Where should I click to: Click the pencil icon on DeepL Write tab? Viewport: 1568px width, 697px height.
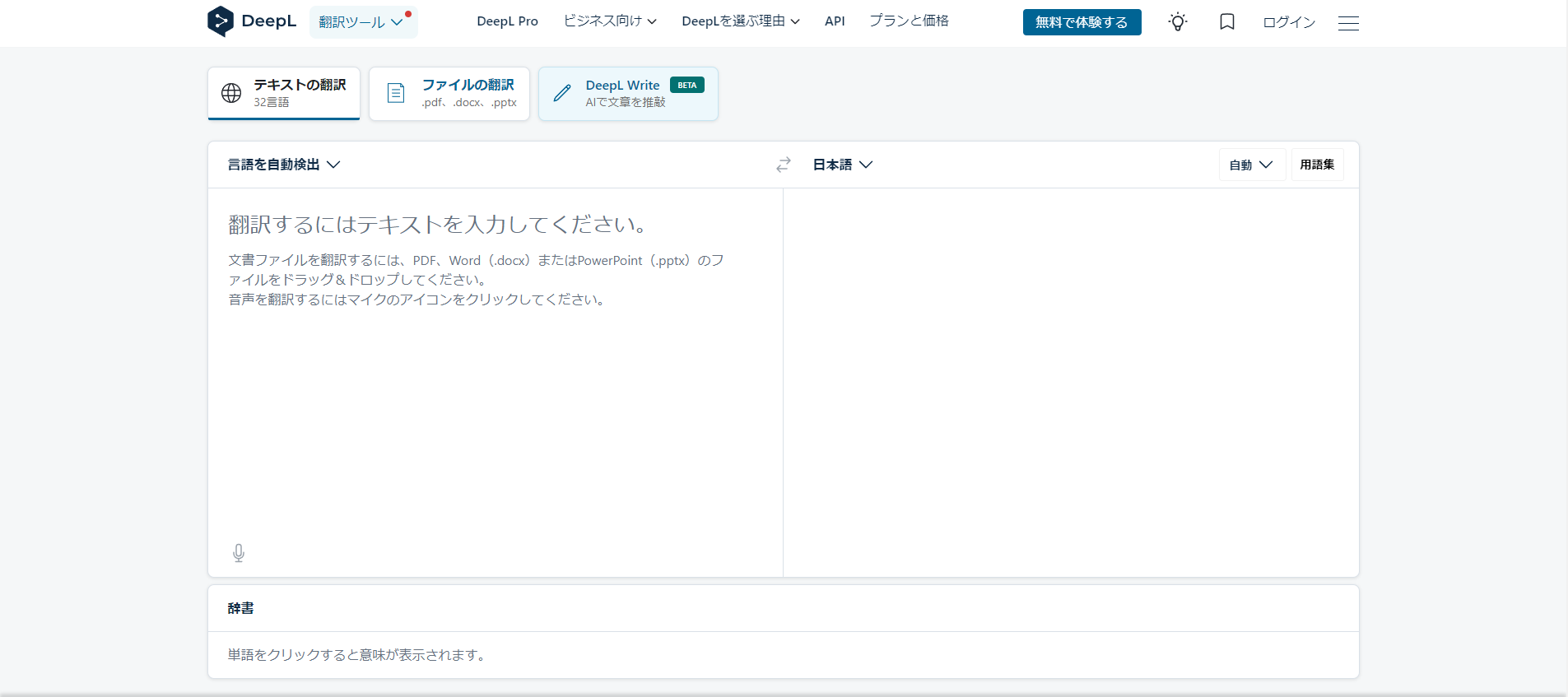pyautogui.click(x=562, y=93)
